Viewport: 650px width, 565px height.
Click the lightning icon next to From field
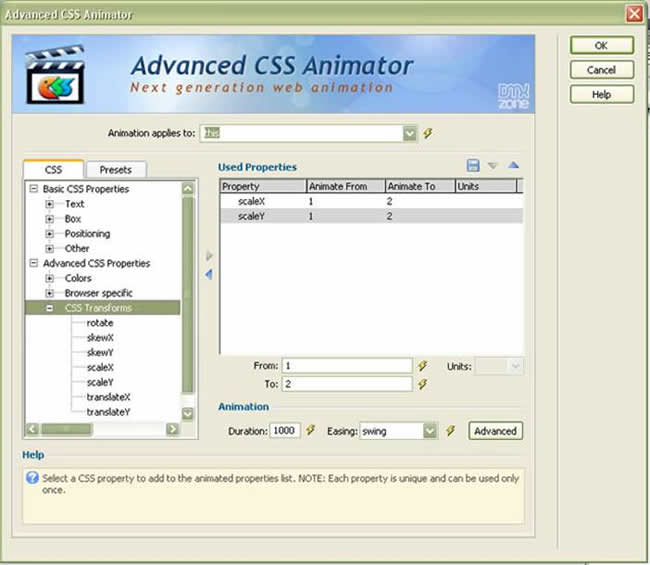tap(422, 366)
